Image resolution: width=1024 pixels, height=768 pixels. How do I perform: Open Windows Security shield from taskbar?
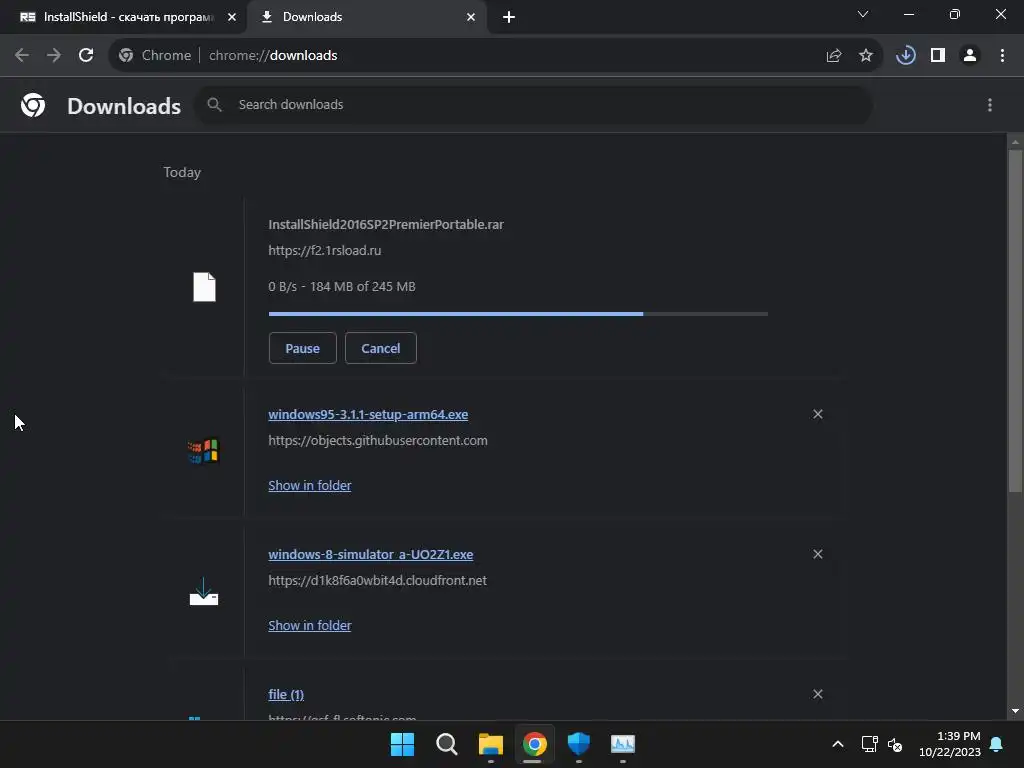(579, 744)
